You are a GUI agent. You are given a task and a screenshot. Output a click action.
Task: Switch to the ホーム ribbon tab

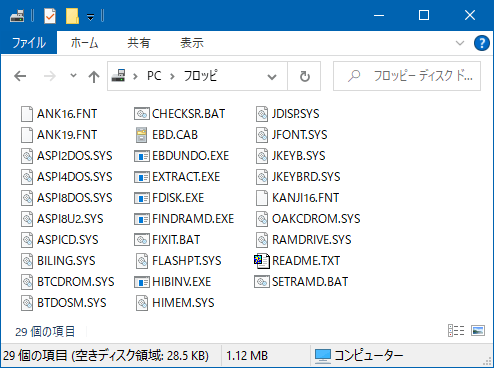pyautogui.click(x=84, y=43)
